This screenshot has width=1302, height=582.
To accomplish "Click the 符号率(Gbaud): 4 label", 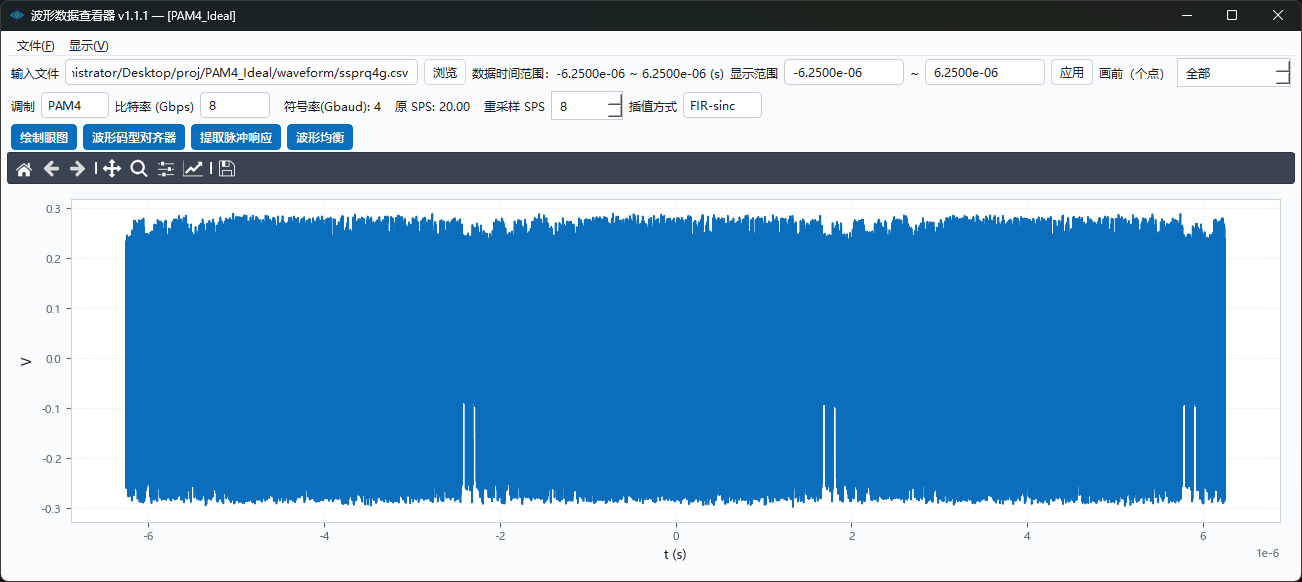I will click(x=333, y=106).
